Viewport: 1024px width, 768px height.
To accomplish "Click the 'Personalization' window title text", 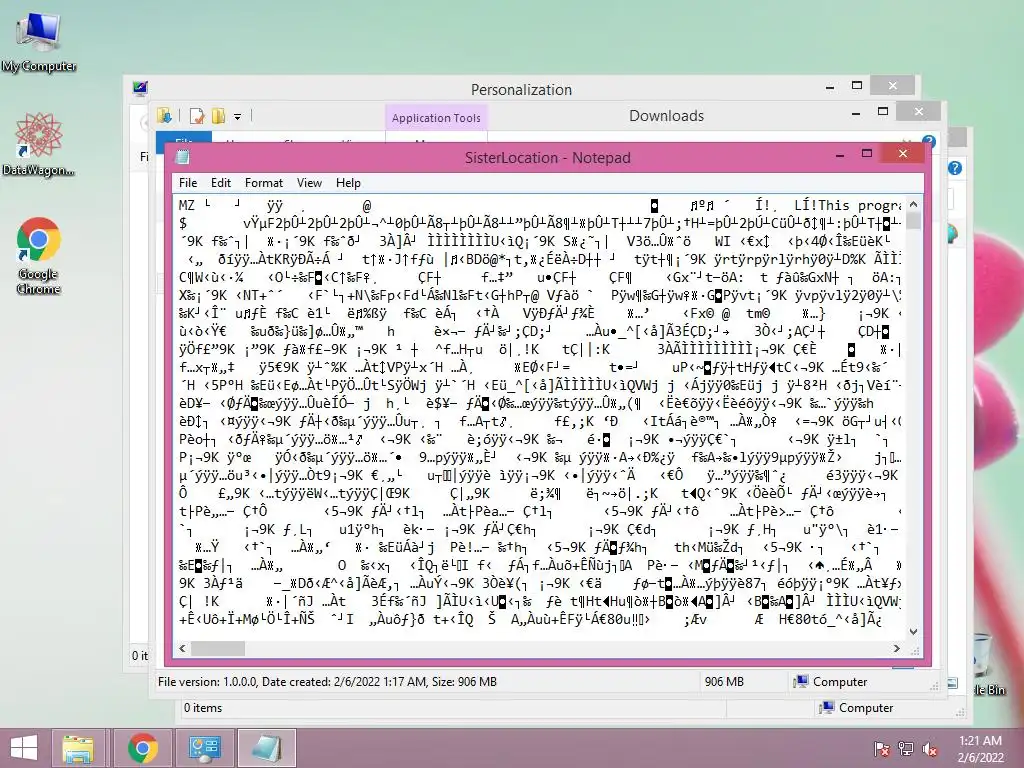I will (521, 89).
